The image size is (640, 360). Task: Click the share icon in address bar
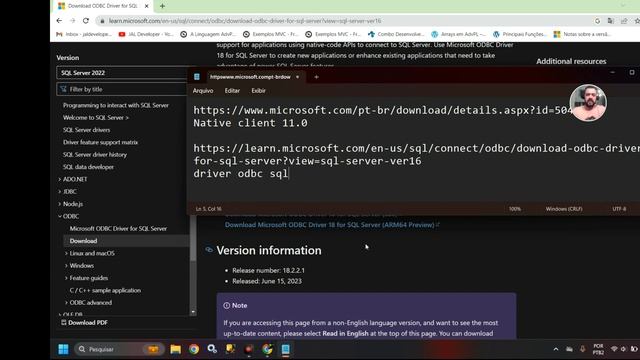click(x=624, y=21)
